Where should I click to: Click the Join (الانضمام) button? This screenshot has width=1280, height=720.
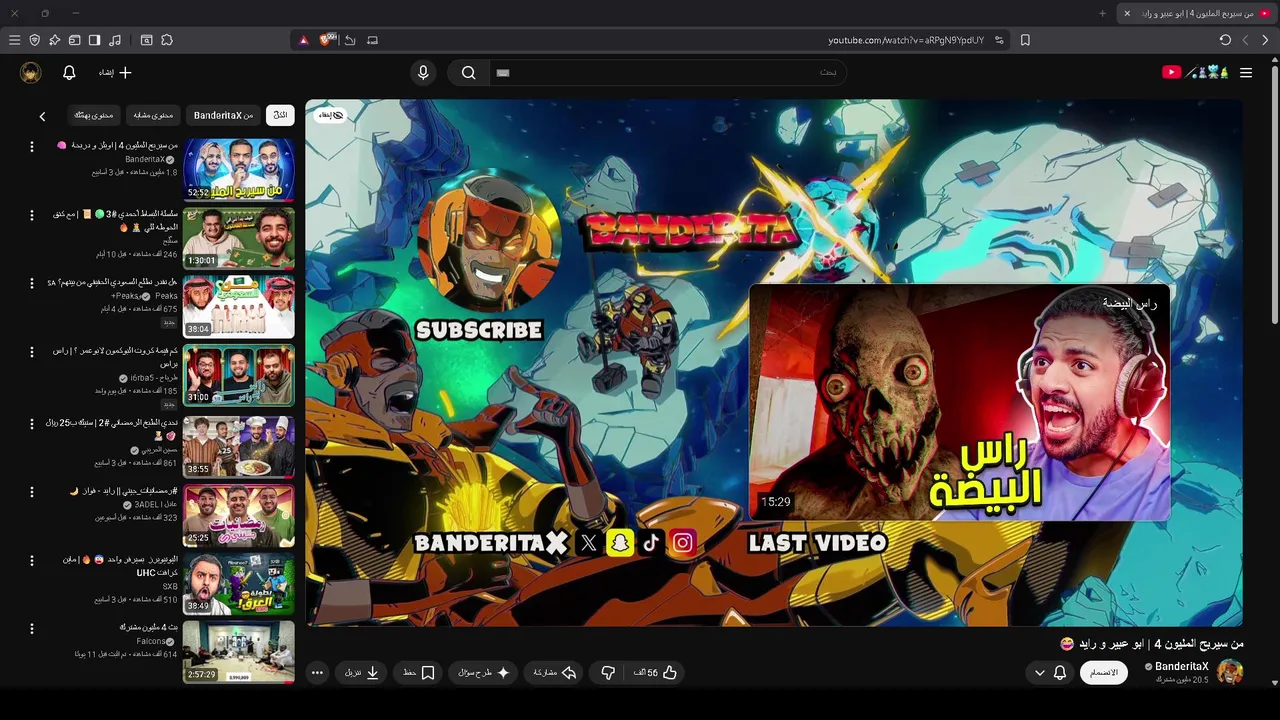[x=1103, y=673]
